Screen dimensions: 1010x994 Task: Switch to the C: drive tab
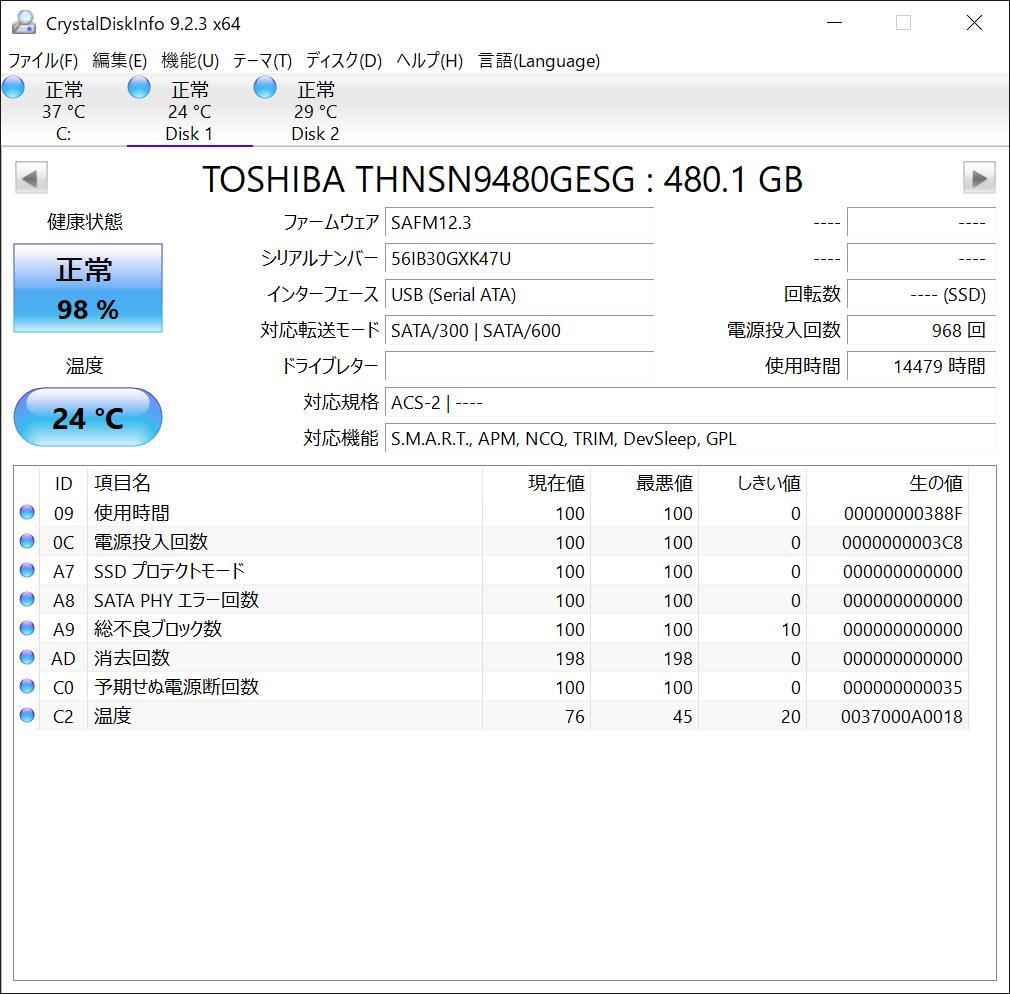click(x=63, y=110)
